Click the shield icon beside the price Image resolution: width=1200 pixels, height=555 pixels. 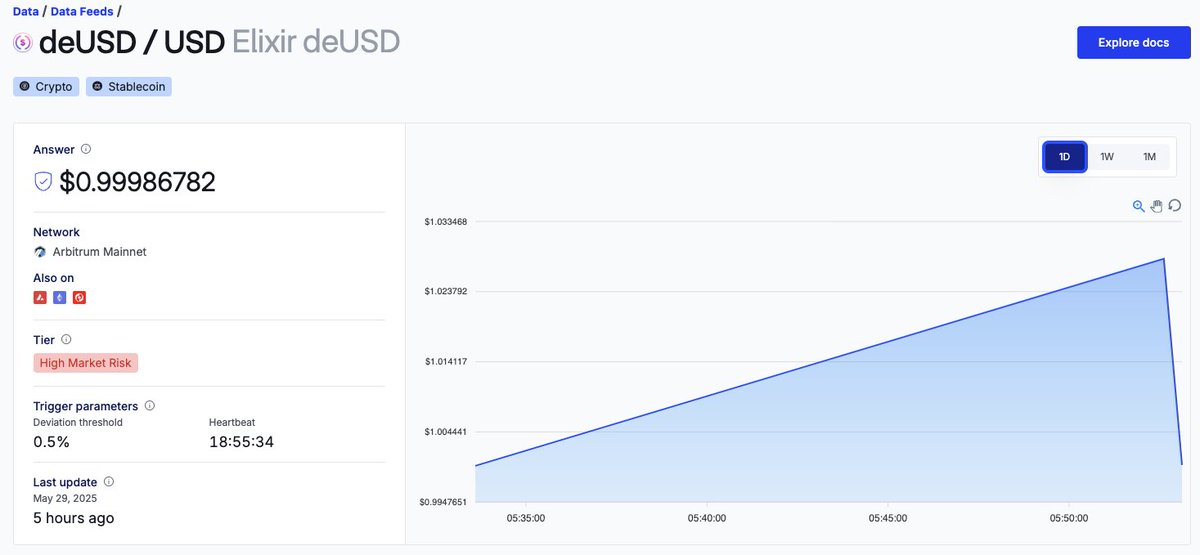pyautogui.click(x=43, y=181)
